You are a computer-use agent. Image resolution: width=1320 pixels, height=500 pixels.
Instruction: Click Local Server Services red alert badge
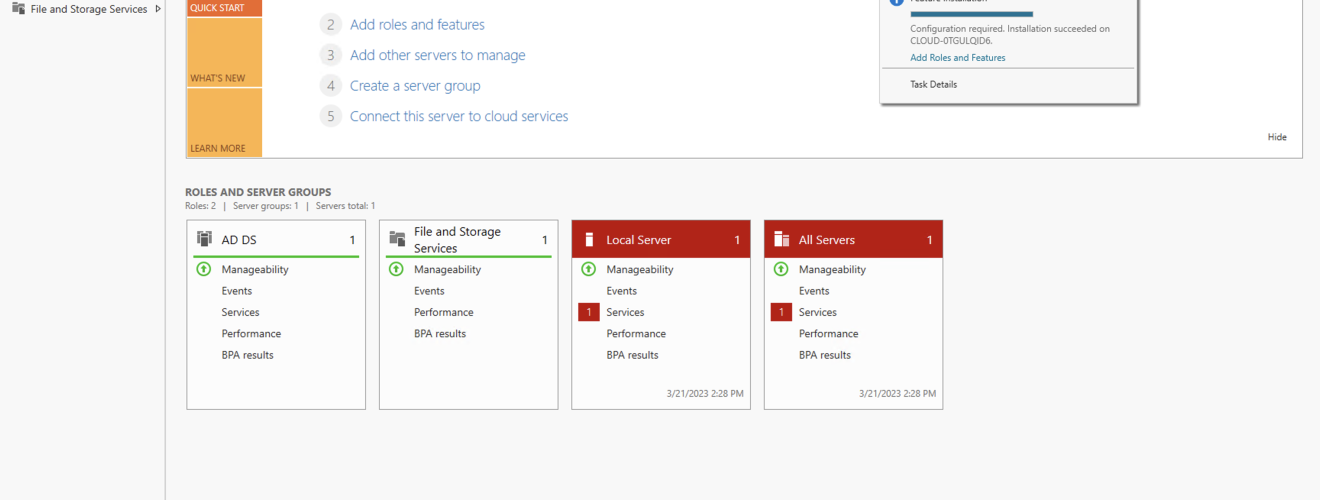point(589,312)
